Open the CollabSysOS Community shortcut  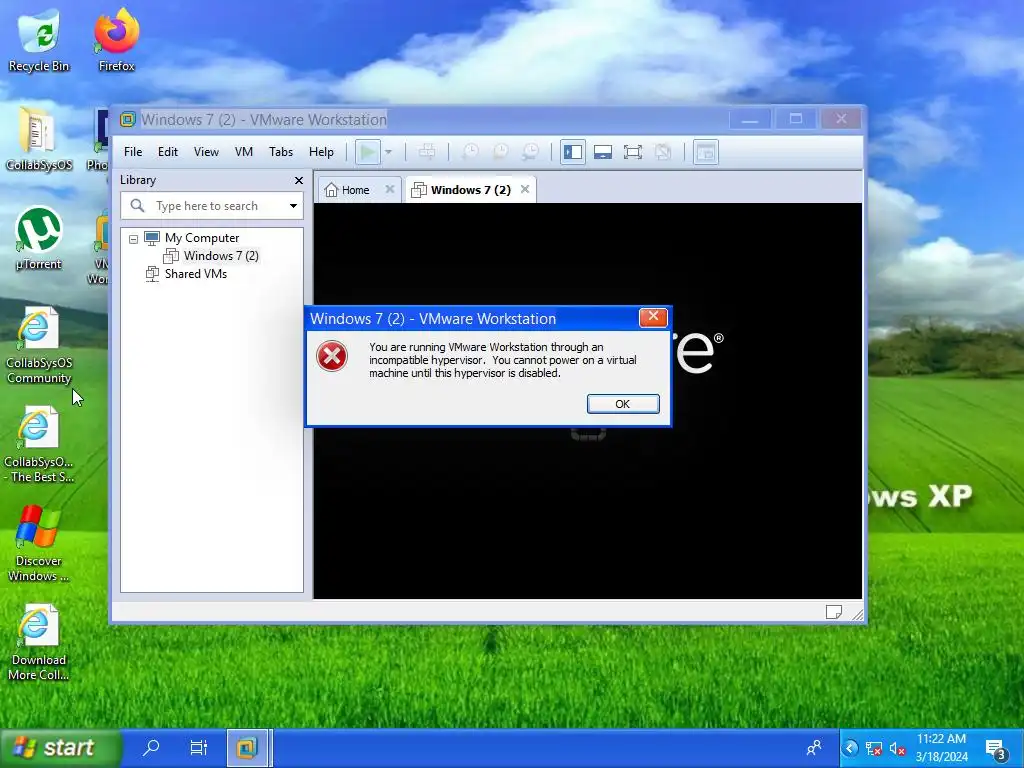39,345
